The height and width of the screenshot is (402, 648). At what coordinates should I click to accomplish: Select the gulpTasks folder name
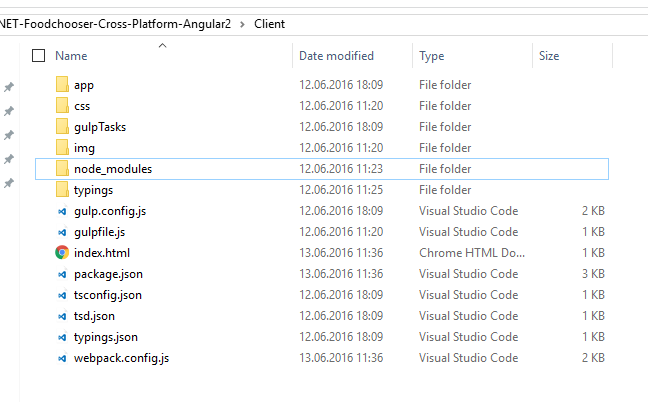click(x=100, y=127)
